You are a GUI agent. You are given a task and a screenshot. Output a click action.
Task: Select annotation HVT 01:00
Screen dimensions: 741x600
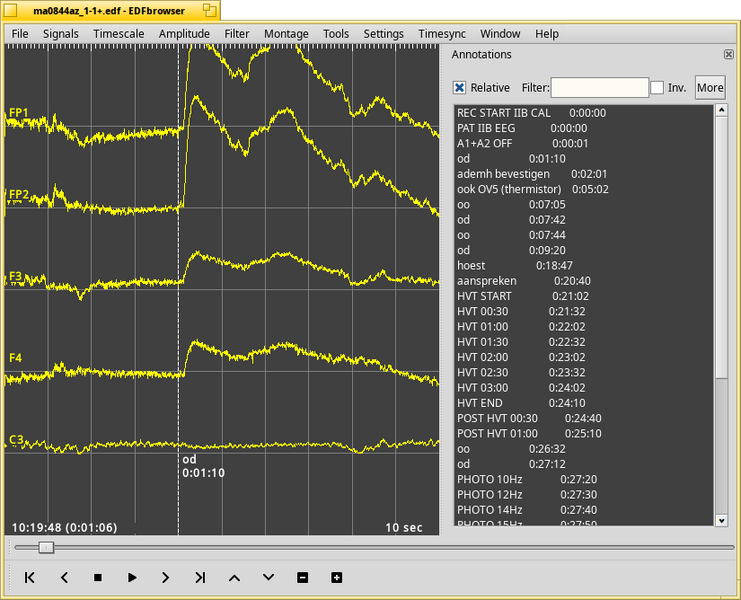pyautogui.click(x=583, y=326)
